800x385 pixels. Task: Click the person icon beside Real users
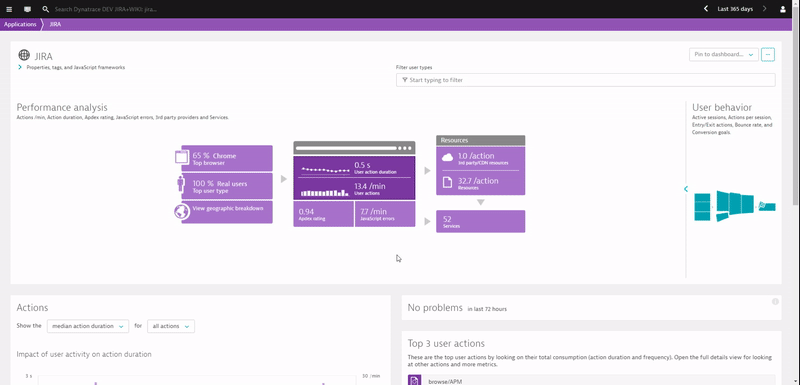click(181, 184)
